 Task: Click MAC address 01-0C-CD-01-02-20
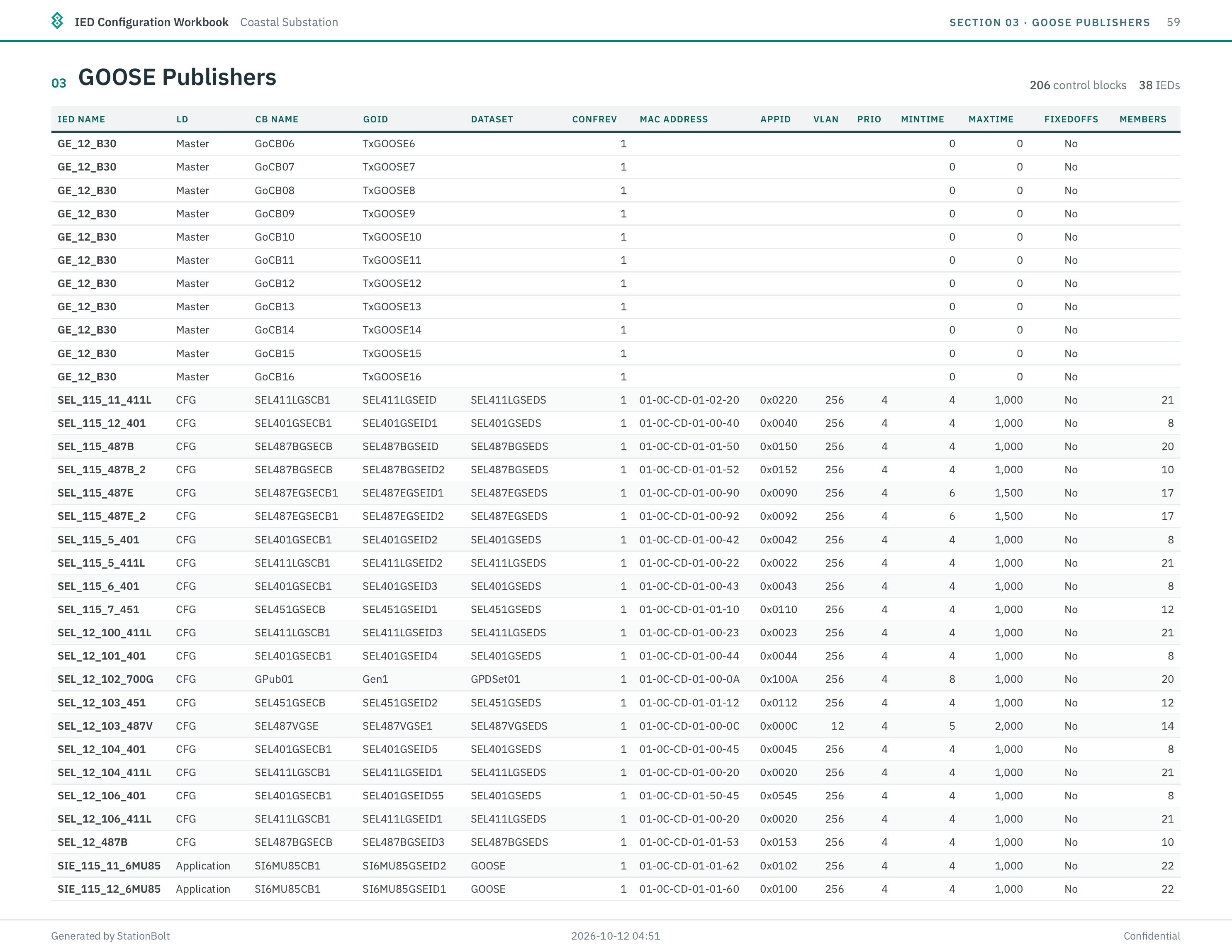click(689, 400)
